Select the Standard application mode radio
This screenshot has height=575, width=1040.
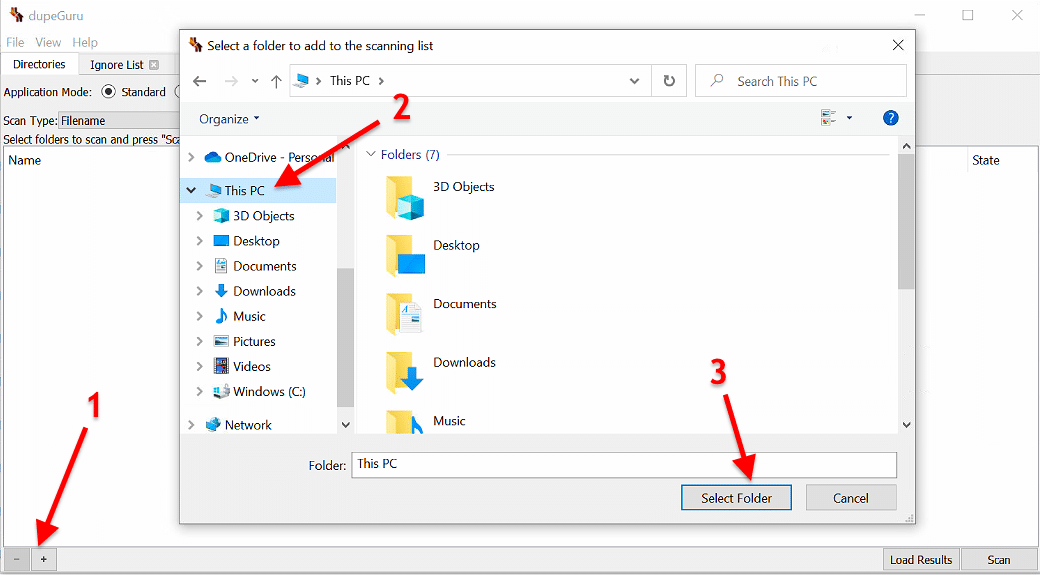coord(109,92)
